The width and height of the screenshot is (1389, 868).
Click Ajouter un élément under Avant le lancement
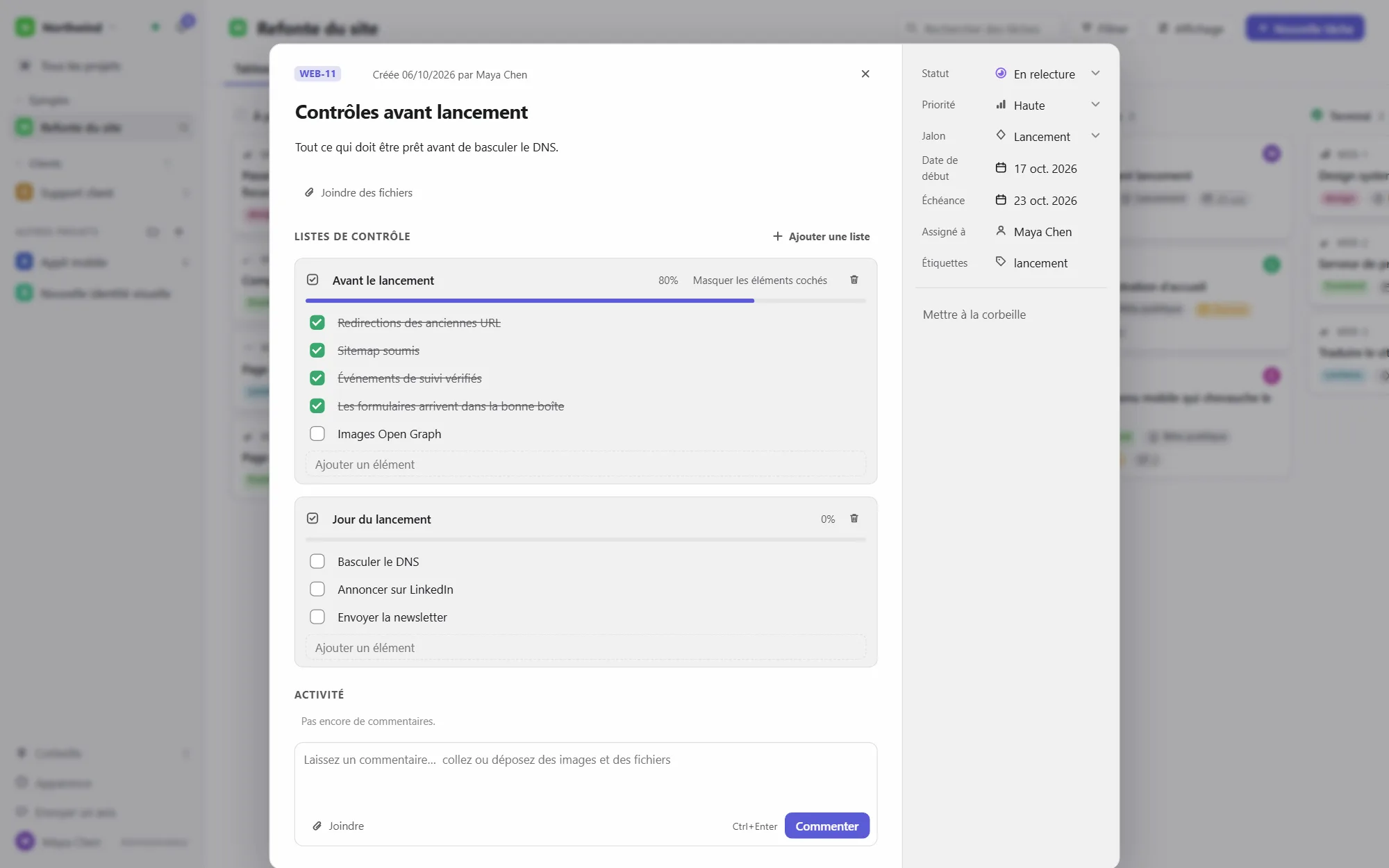click(585, 464)
